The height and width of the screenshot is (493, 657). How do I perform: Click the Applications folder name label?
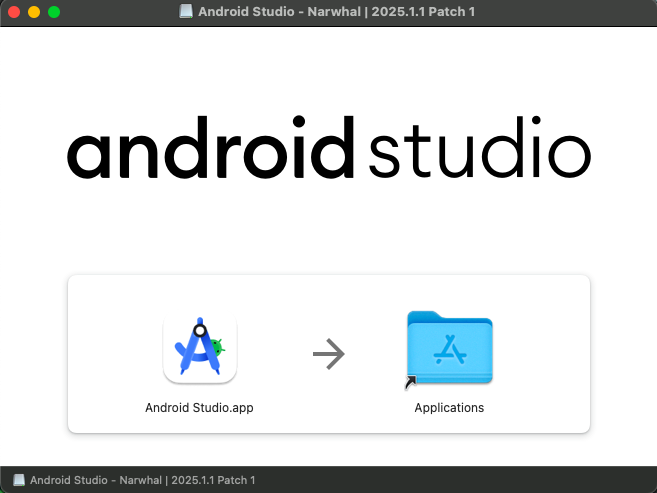click(449, 408)
